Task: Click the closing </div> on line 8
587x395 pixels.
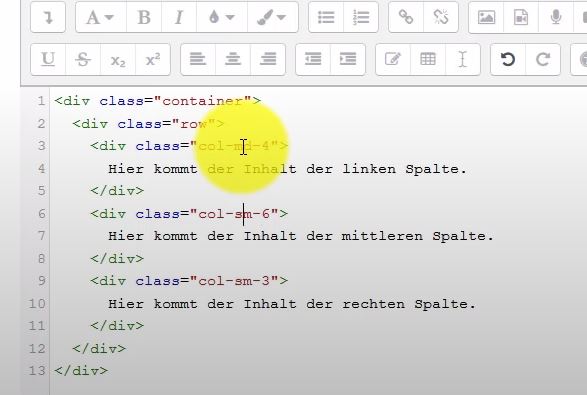Action: pos(117,259)
